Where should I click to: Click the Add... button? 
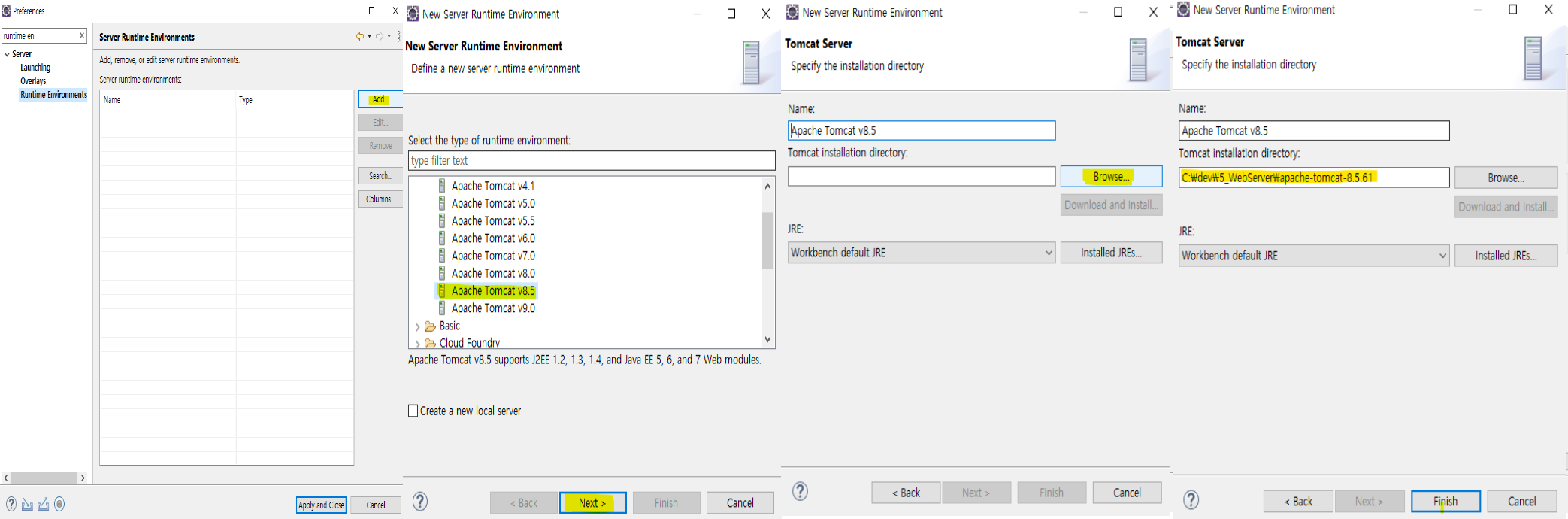coord(380,99)
